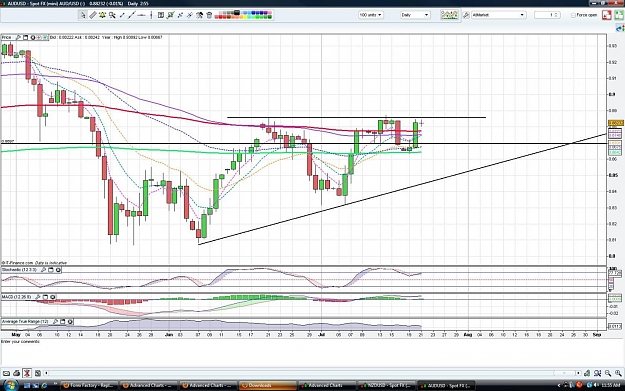Click the printer icon at bottom left

pyautogui.click(x=16, y=373)
